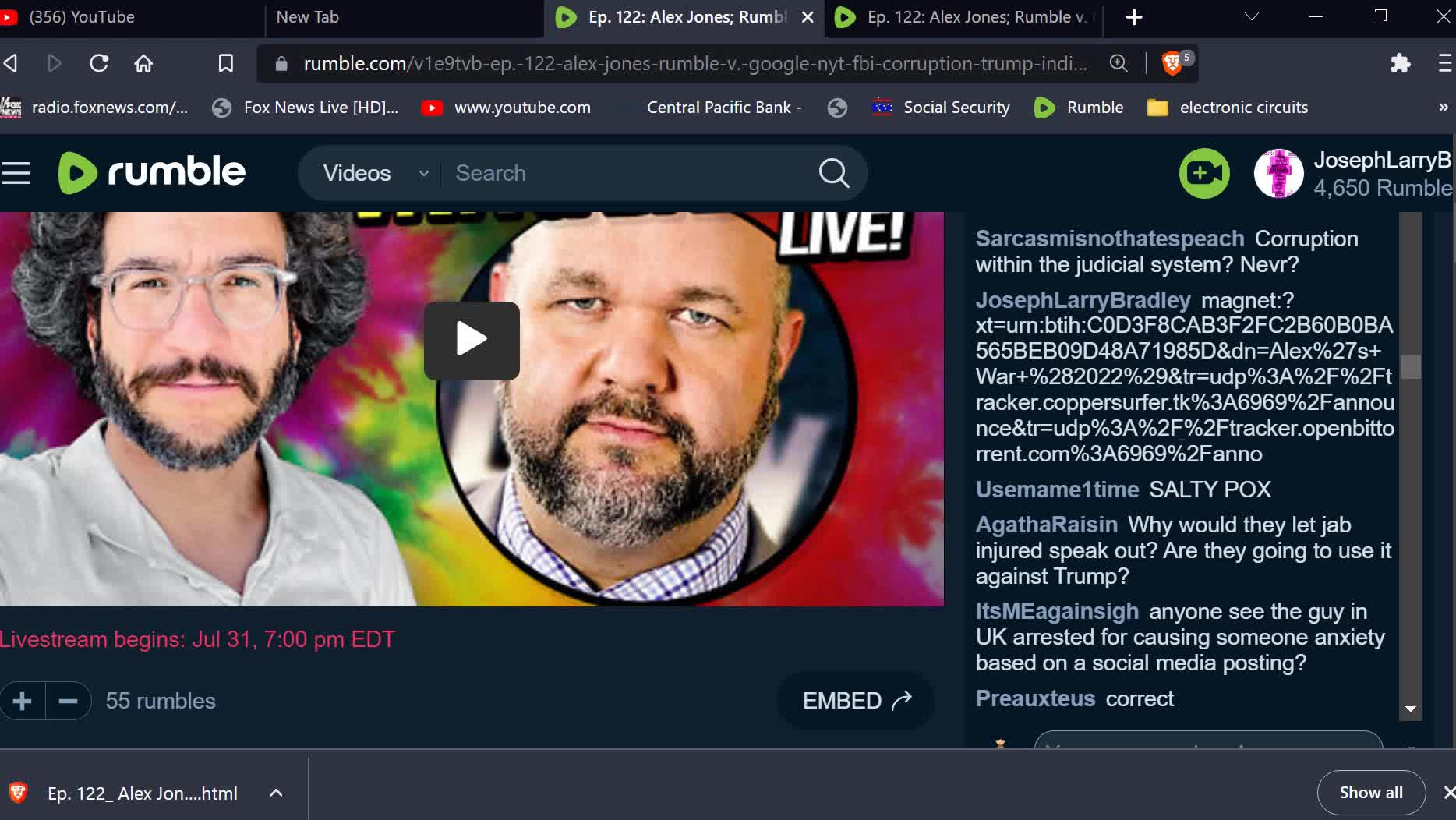The image size is (1456, 820).
Task: Click the chat scrollbar thumb
Action: (x=1410, y=366)
